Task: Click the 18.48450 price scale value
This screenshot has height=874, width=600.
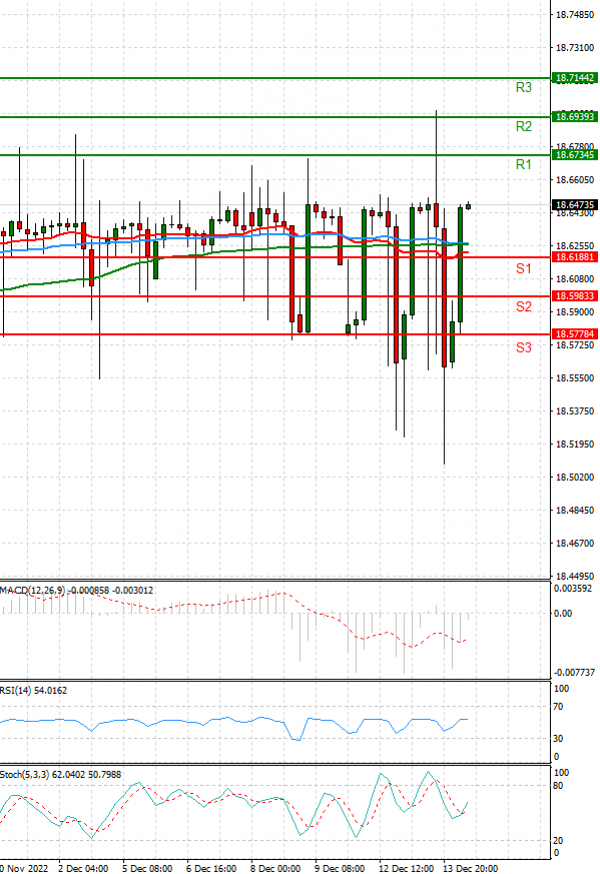Action: (575, 511)
